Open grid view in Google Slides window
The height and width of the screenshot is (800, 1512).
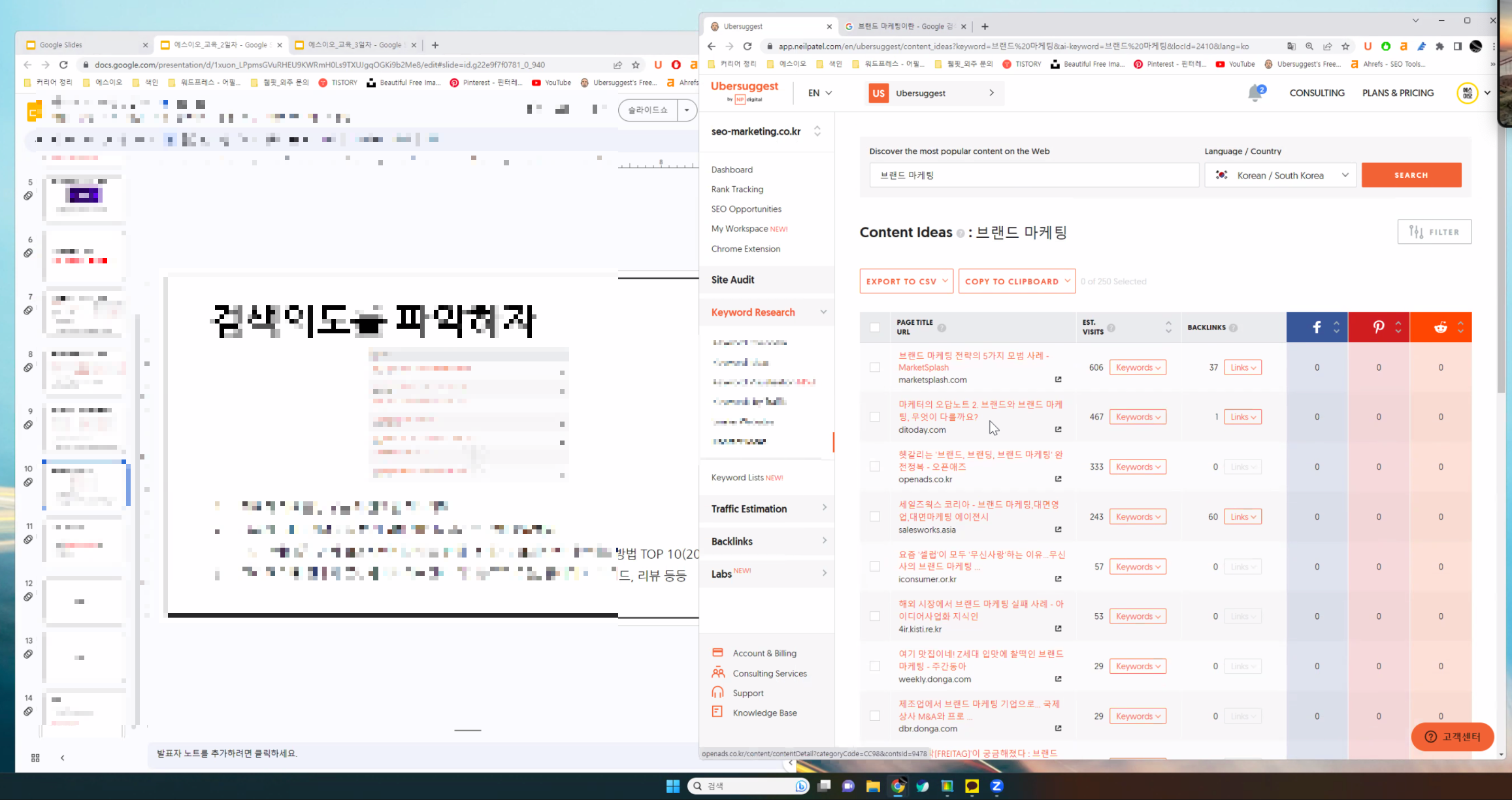[x=35, y=758]
